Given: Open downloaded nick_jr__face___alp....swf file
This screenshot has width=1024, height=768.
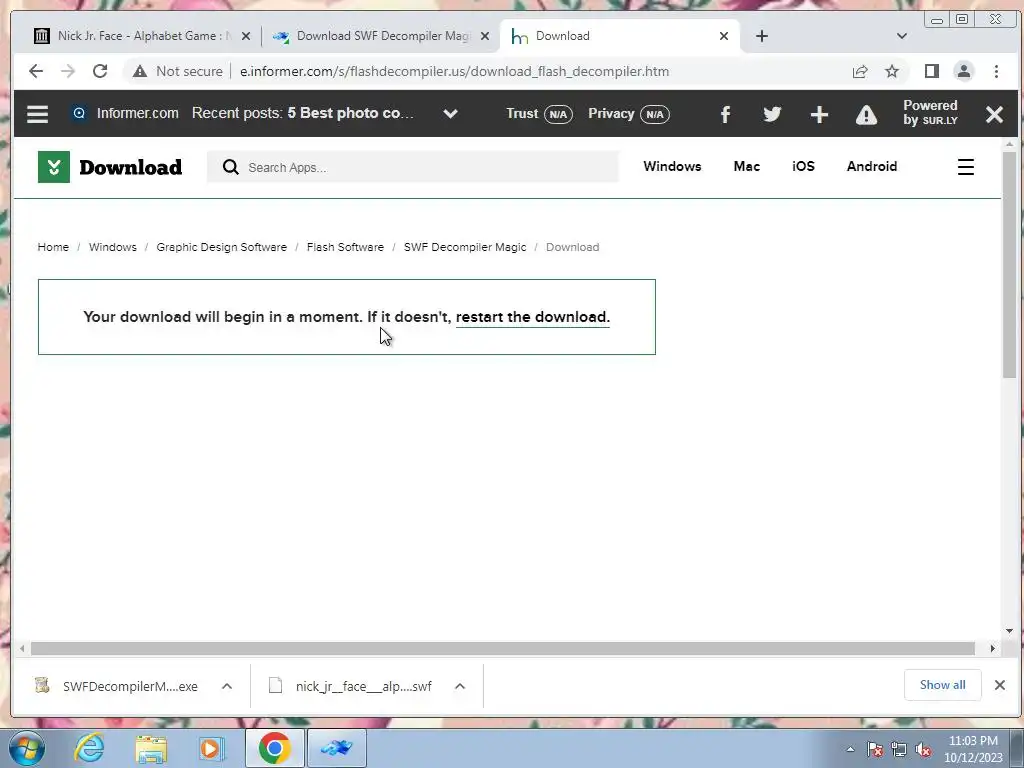Looking at the screenshot, I should pos(351,686).
